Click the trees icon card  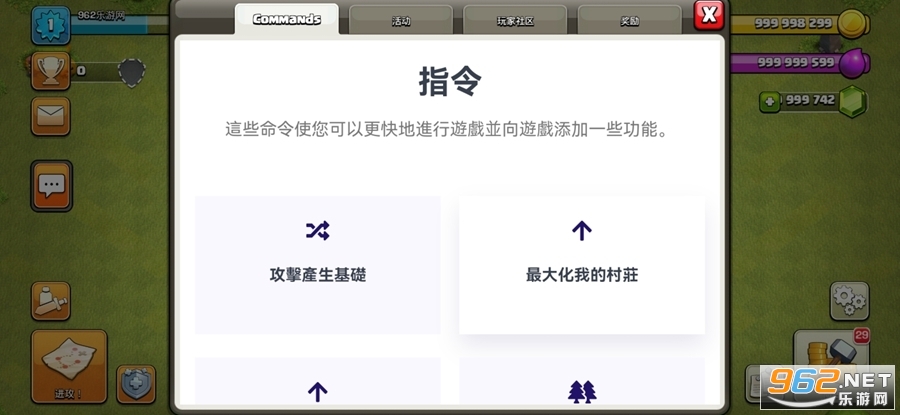[x=581, y=381]
